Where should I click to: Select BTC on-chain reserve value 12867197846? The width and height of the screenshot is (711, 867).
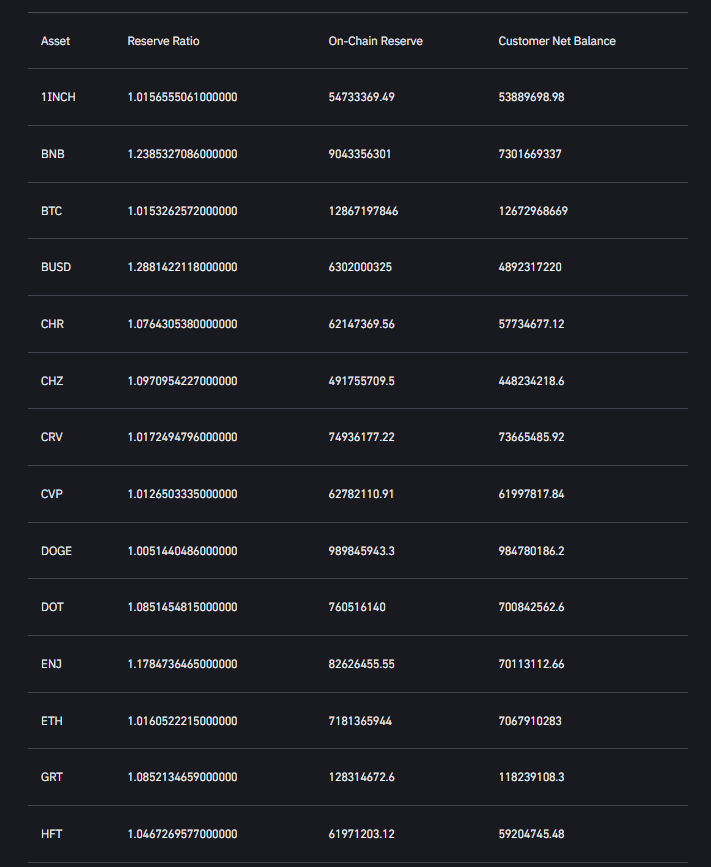[x=363, y=211]
